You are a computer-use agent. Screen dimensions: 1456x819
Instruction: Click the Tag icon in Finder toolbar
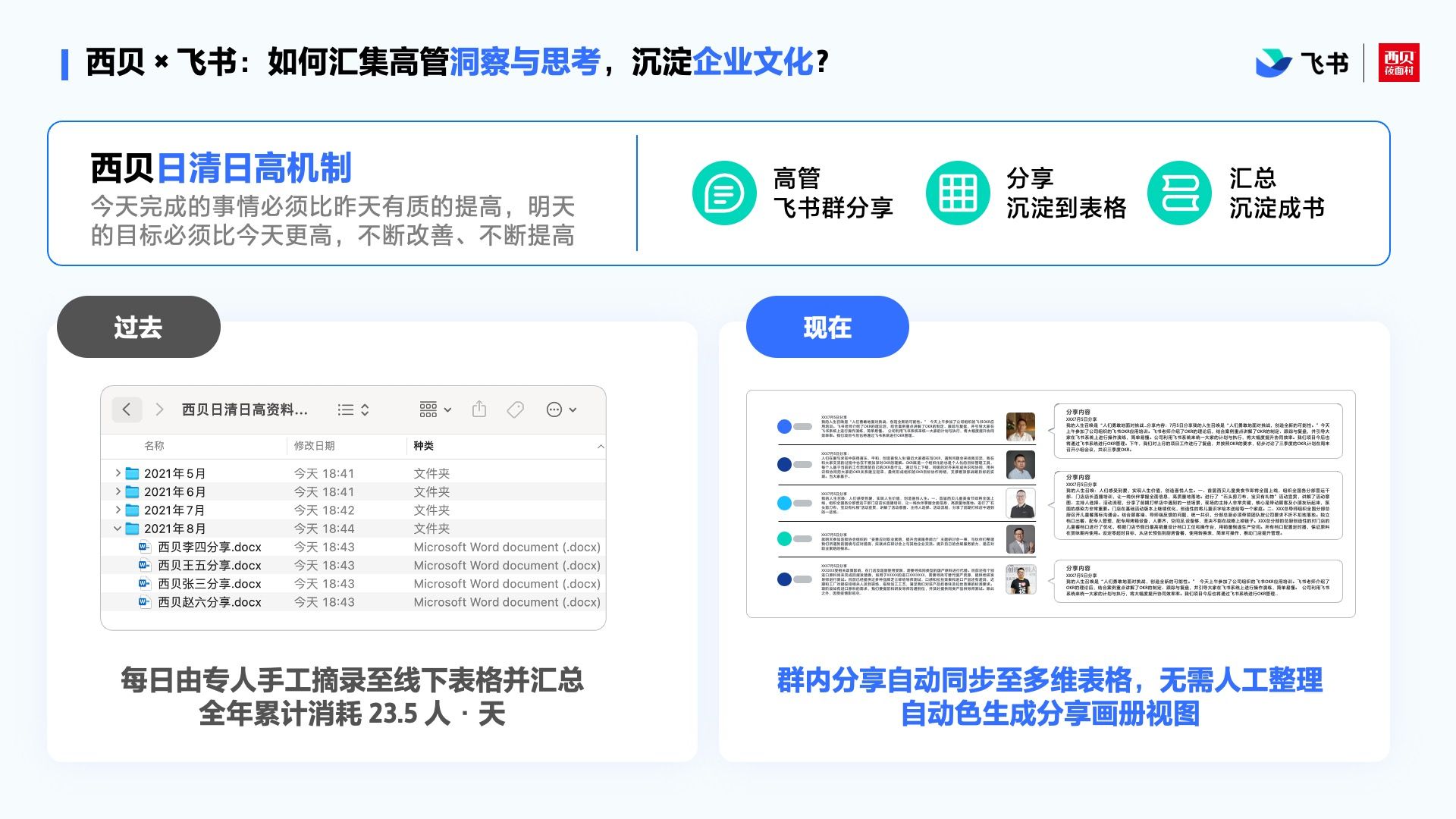pyautogui.click(x=516, y=409)
